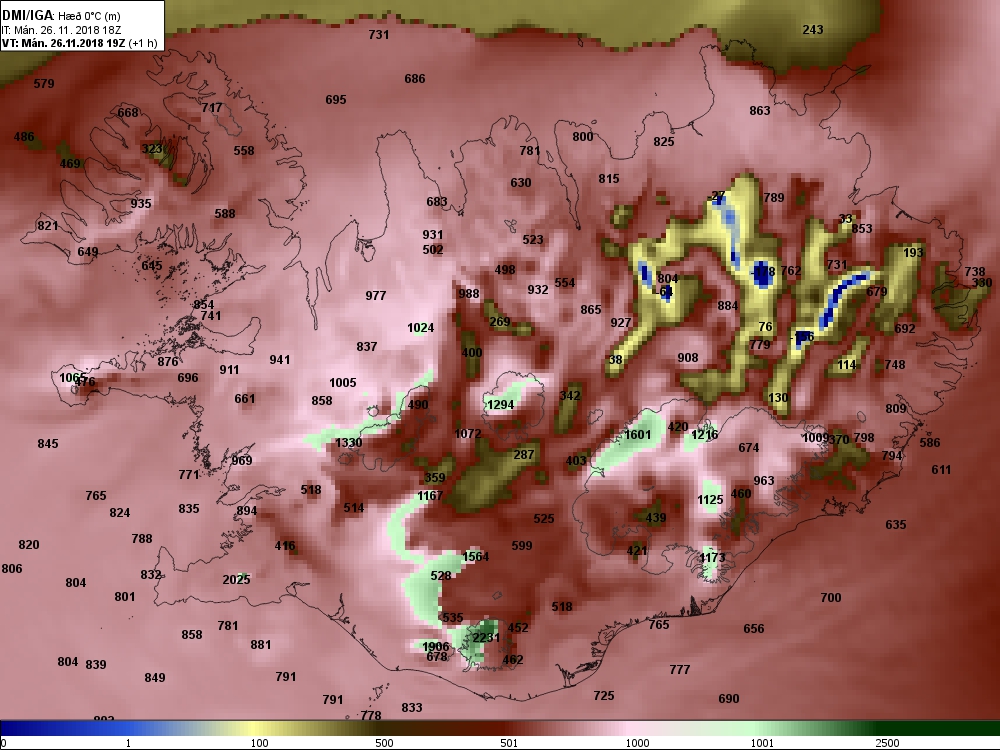Select the map value 1294 on the glacier
This screenshot has width=1000, height=750.
[x=500, y=404]
